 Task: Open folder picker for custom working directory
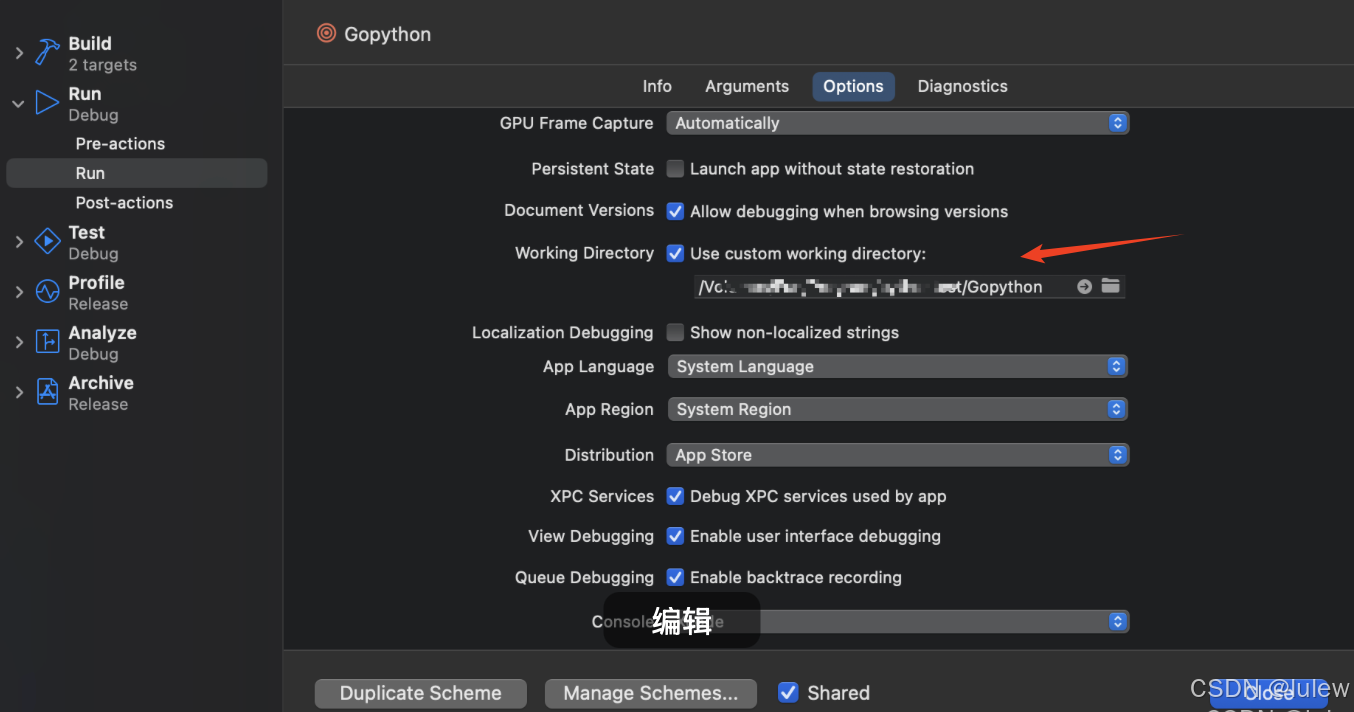click(1110, 286)
